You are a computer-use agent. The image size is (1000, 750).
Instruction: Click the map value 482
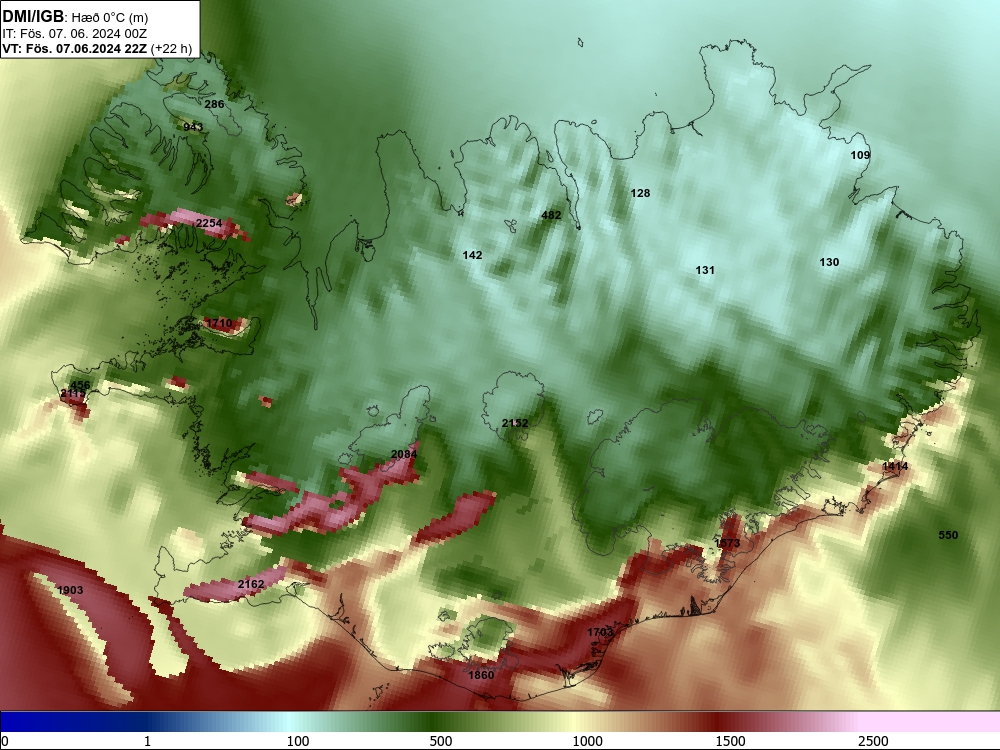(551, 215)
